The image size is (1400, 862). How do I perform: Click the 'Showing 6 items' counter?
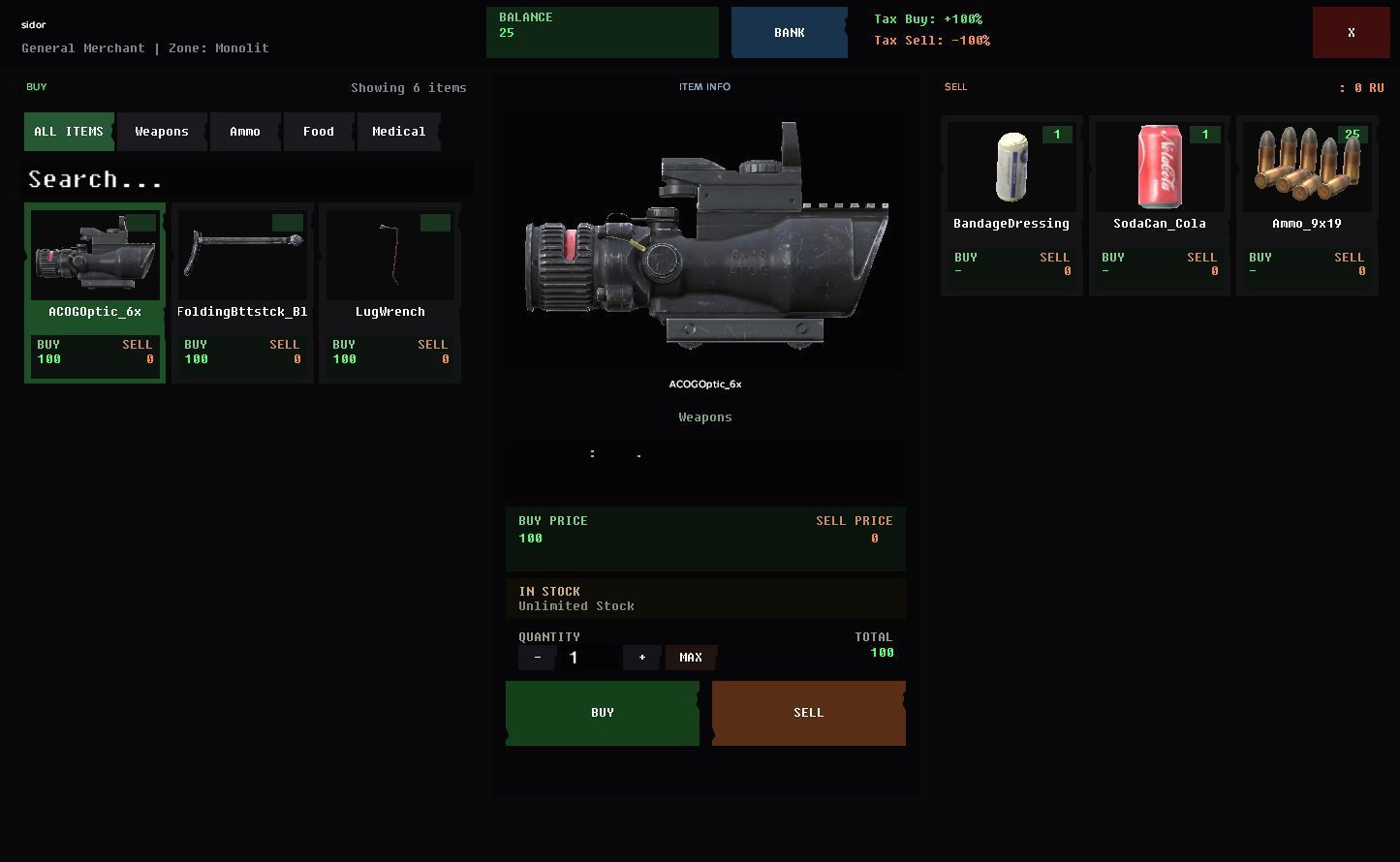point(409,88)
